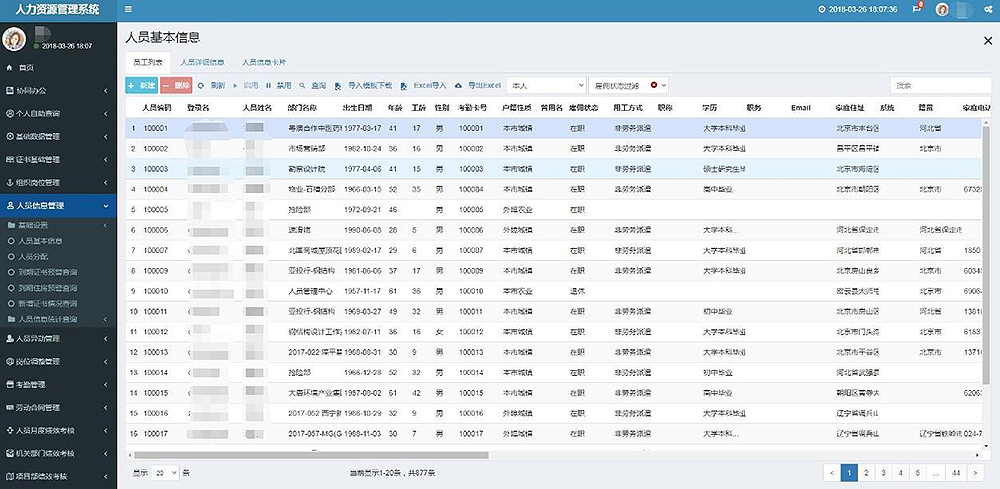Click the icon beside 证书基础管理
The image size is (1000, 489).
click(x=9, y=159)
